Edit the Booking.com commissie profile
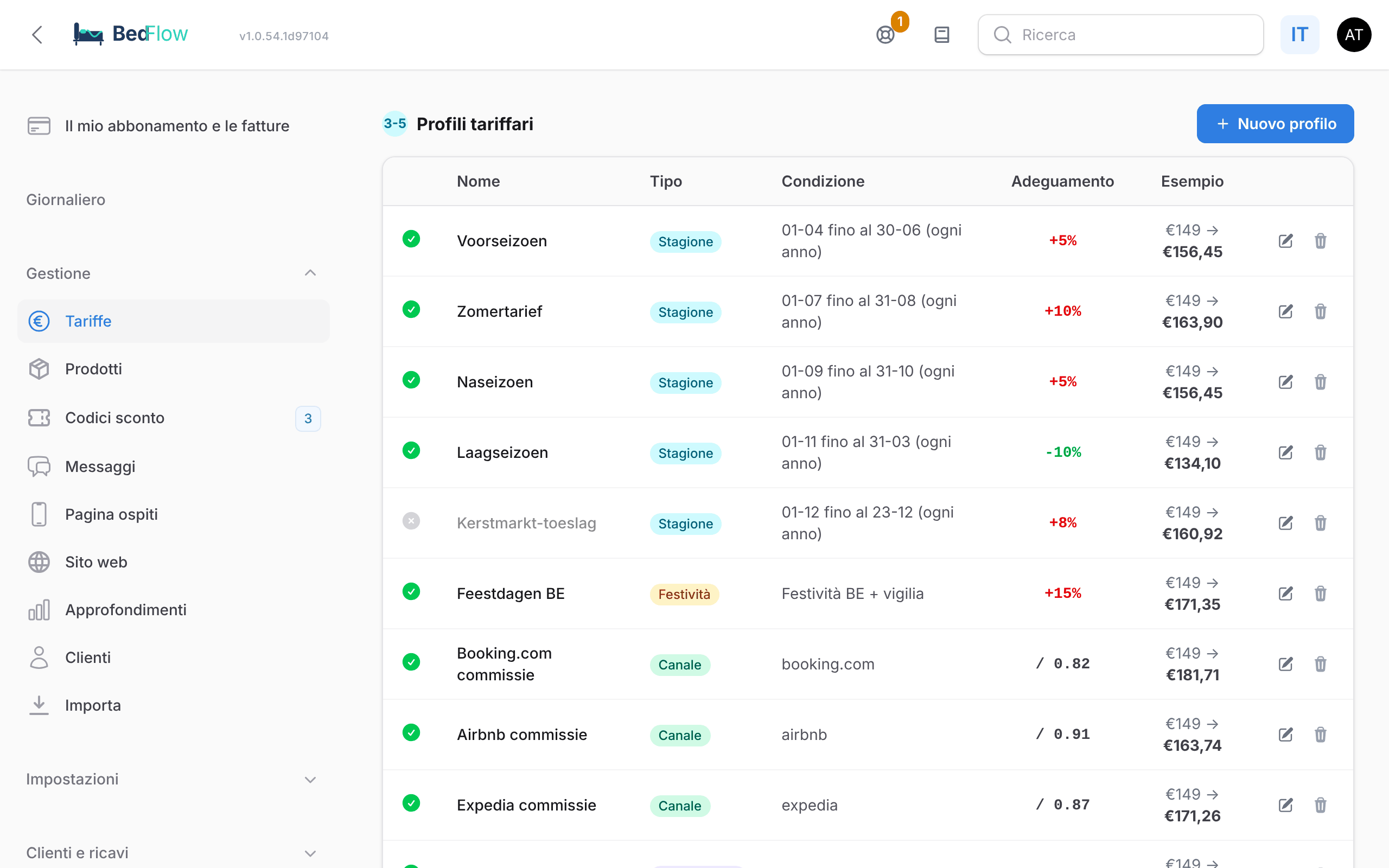 click(x=1286, y=664)
